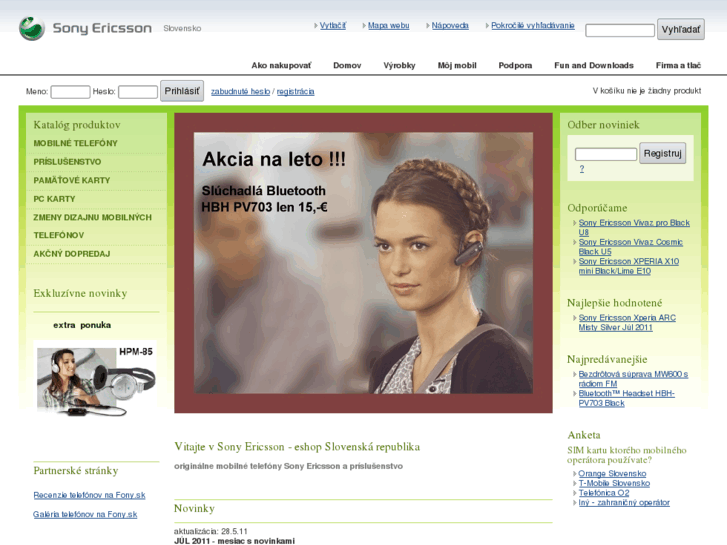
Task: Open Sony Ericsson Vivaz Cosmic Black U5
Action: (x=630, y=247)
